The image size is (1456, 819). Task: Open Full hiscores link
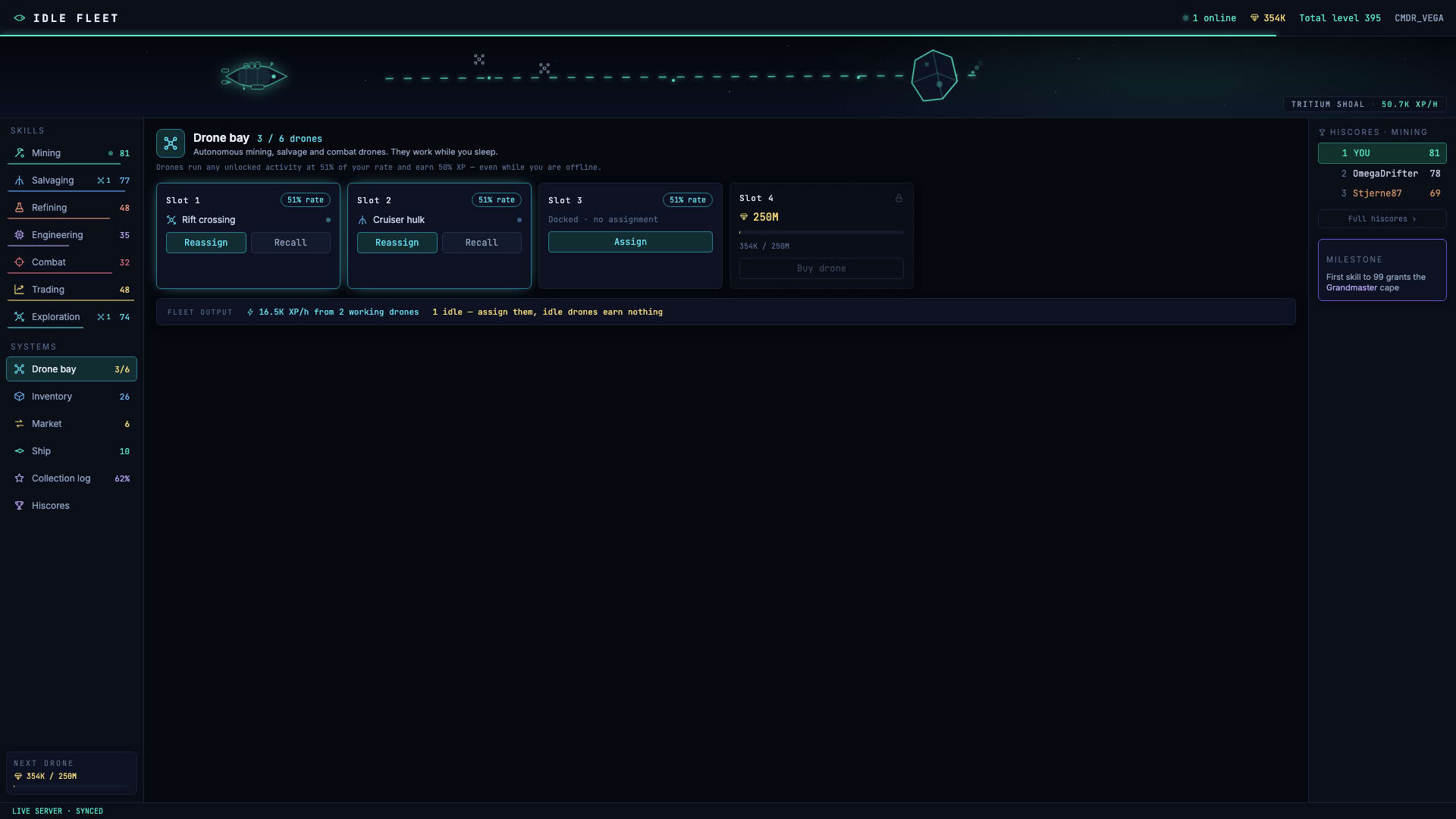1382,219
